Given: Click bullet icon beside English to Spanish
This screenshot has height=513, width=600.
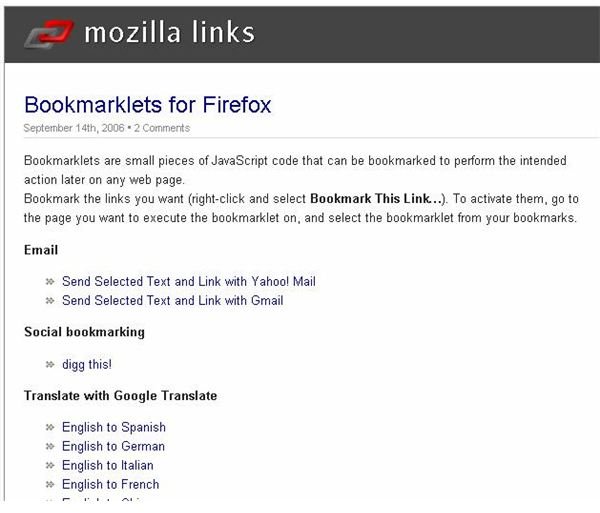Looking at the screenshot, I should click(50, 427).
